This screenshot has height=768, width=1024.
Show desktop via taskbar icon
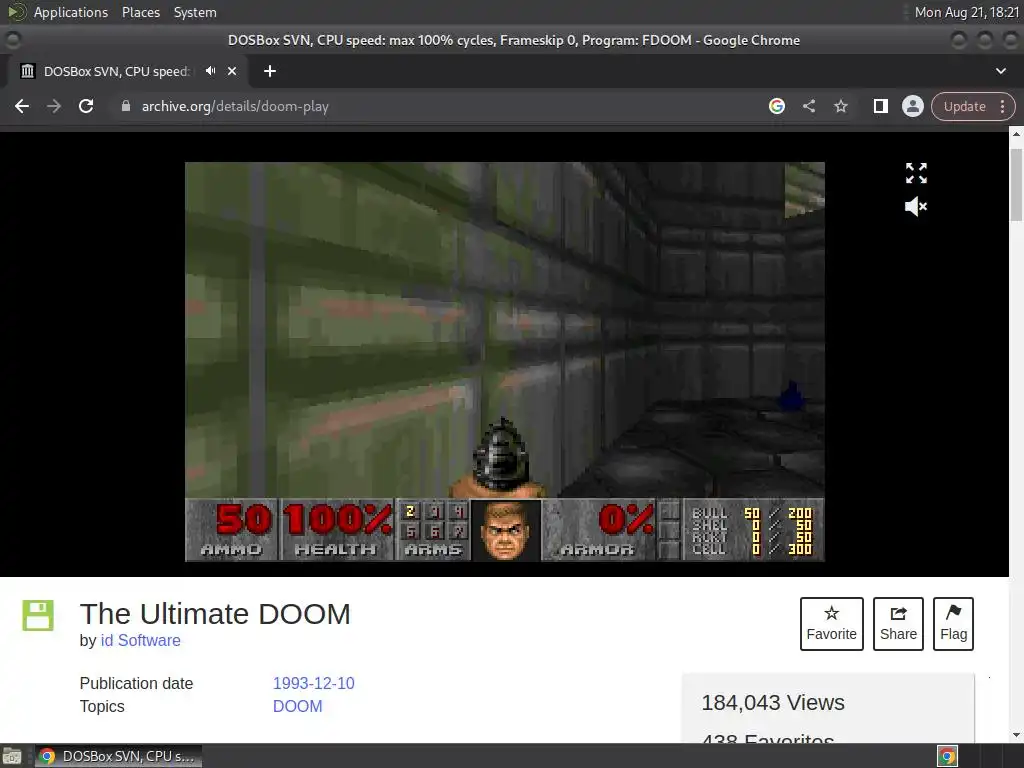pos(12,756)
